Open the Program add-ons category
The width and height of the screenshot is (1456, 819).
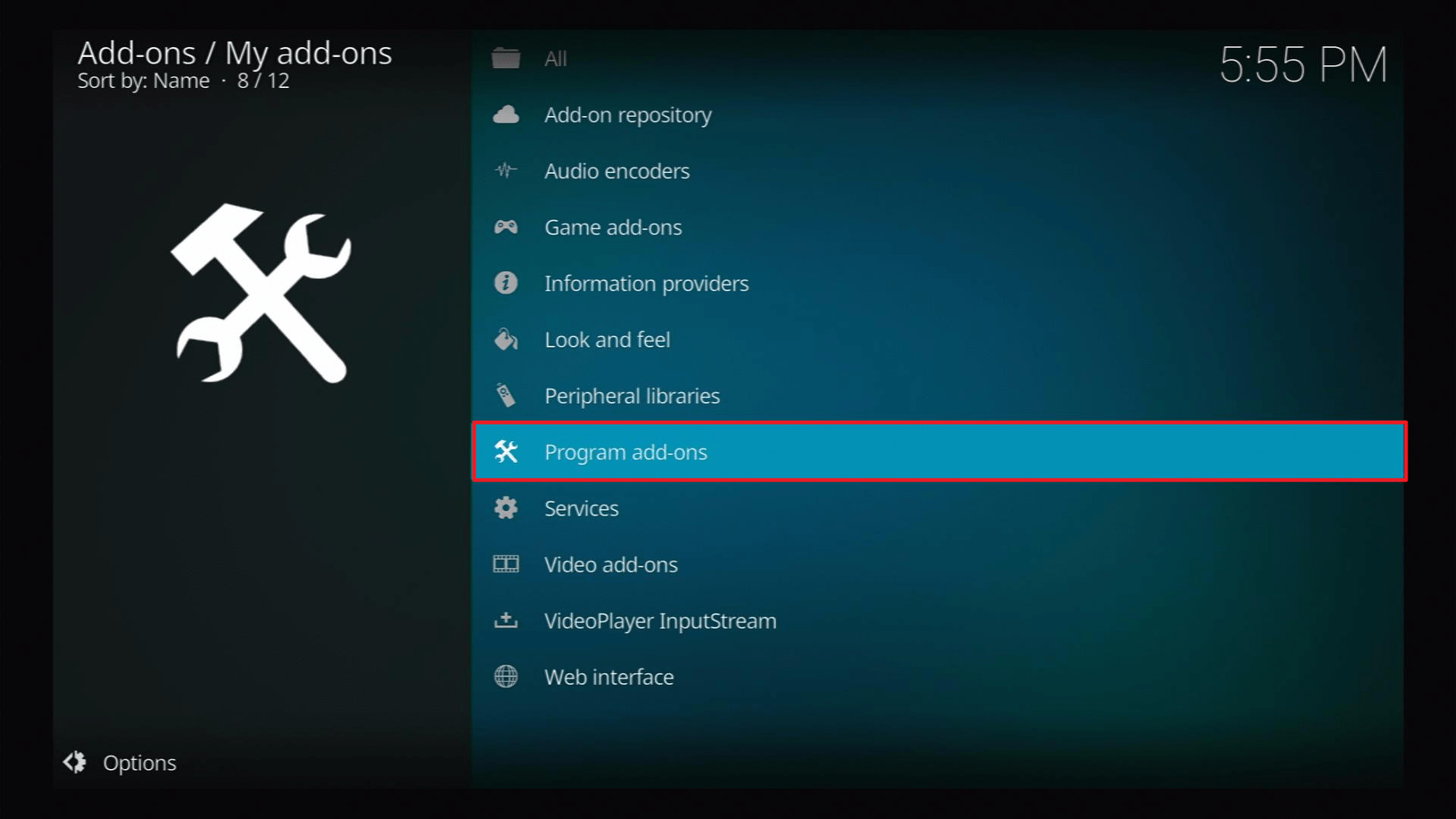pos(940,451)
